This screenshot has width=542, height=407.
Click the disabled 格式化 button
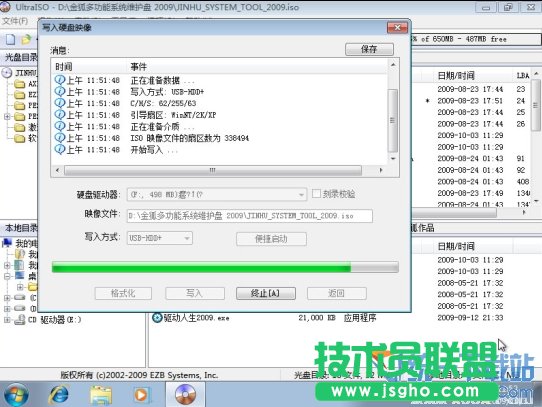click(x=123, y=294)
